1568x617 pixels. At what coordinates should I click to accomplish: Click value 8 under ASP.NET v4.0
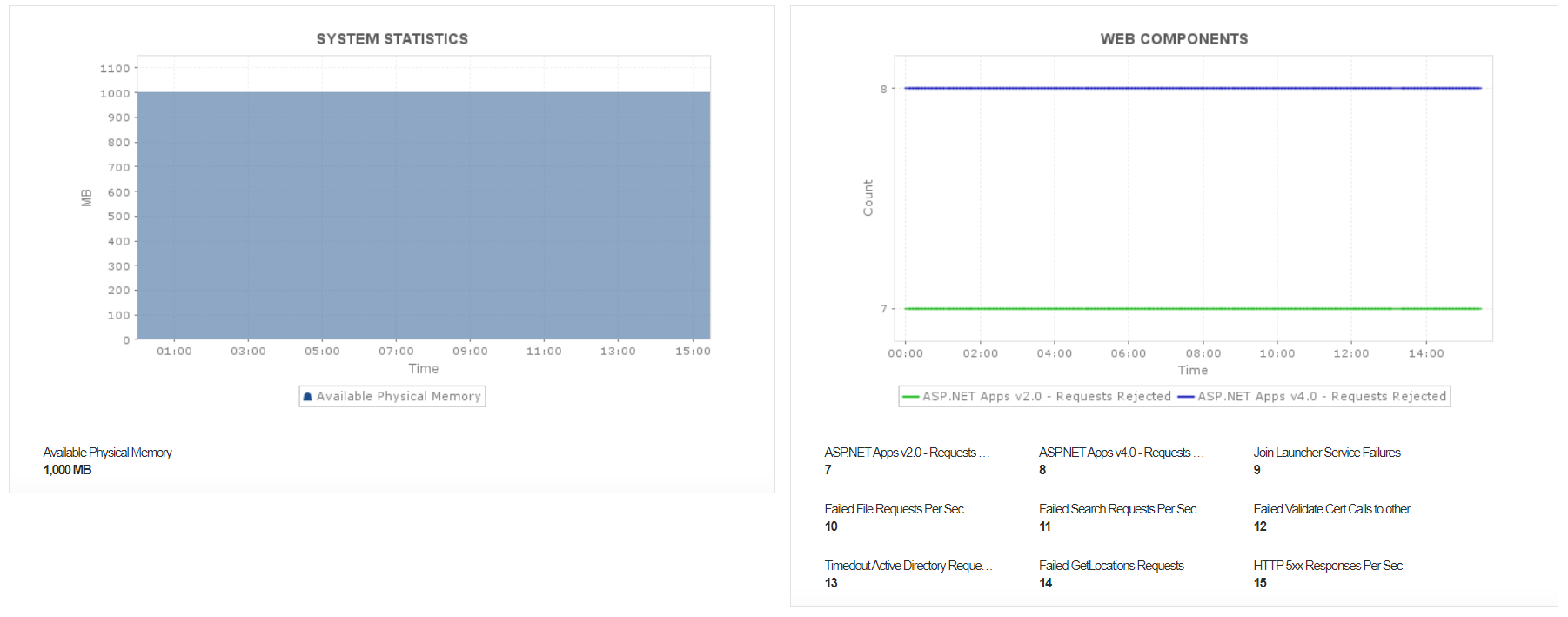1042,470
